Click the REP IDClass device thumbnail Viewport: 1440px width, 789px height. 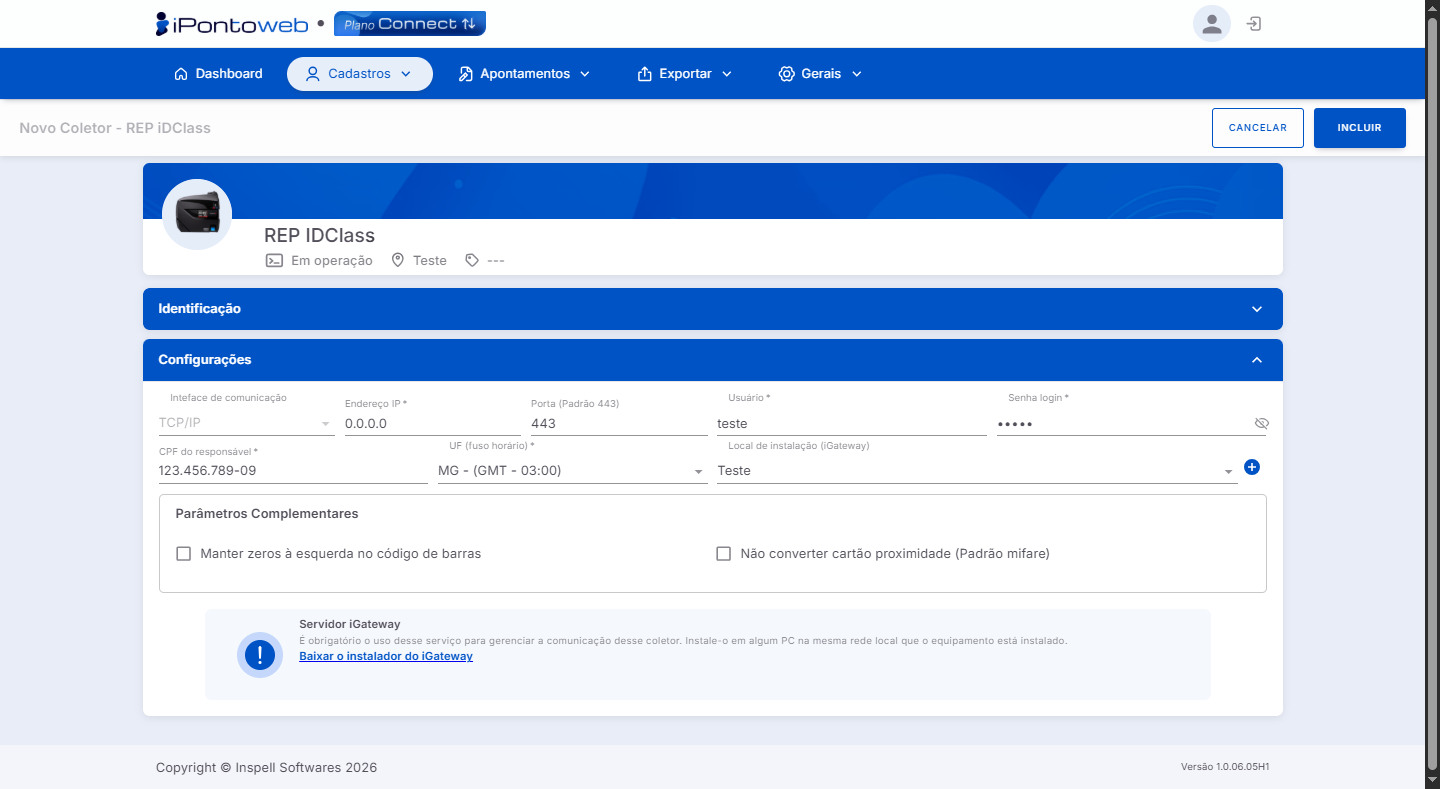[x=197, y=214]
